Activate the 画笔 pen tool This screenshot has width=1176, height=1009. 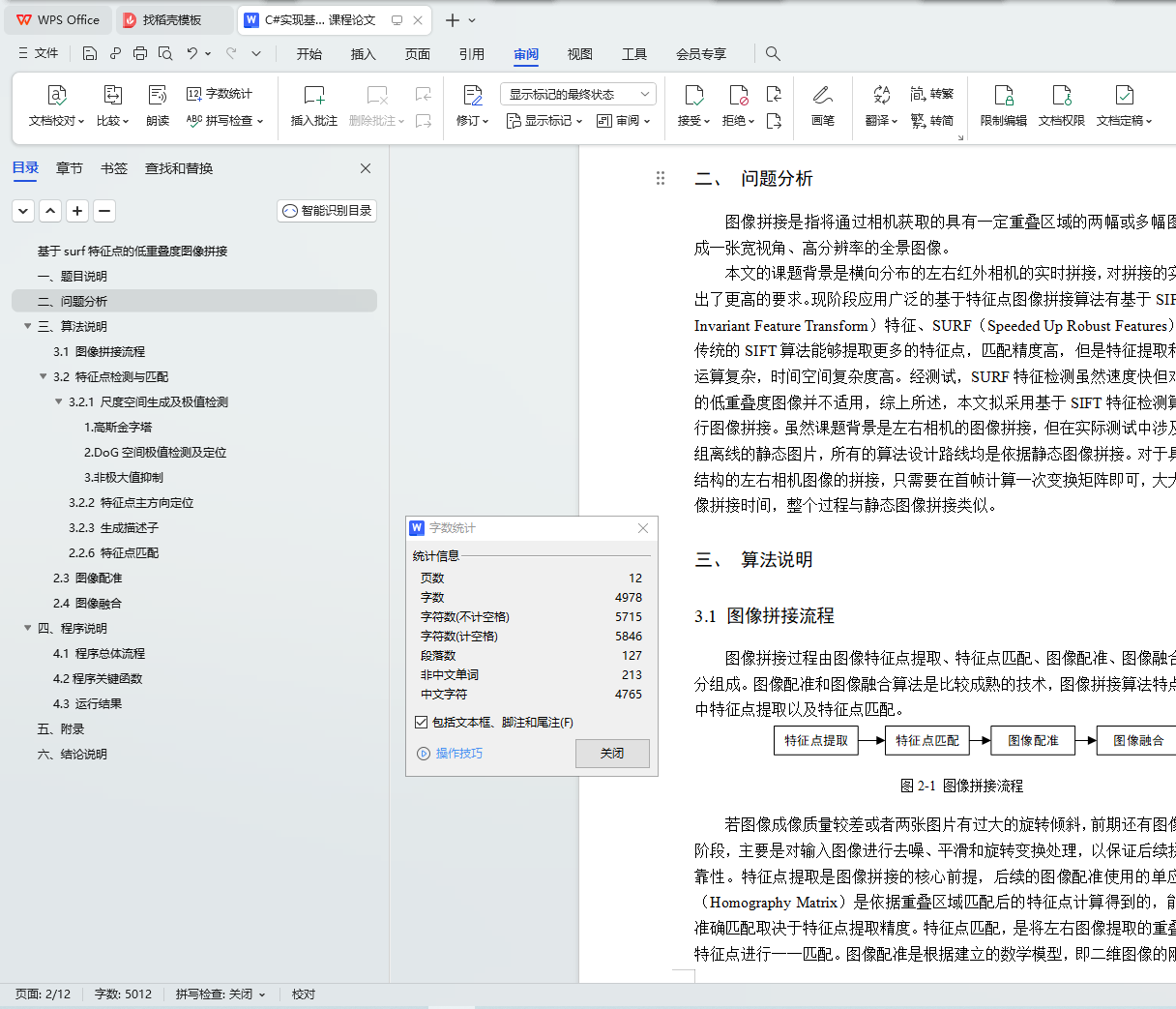823,105
